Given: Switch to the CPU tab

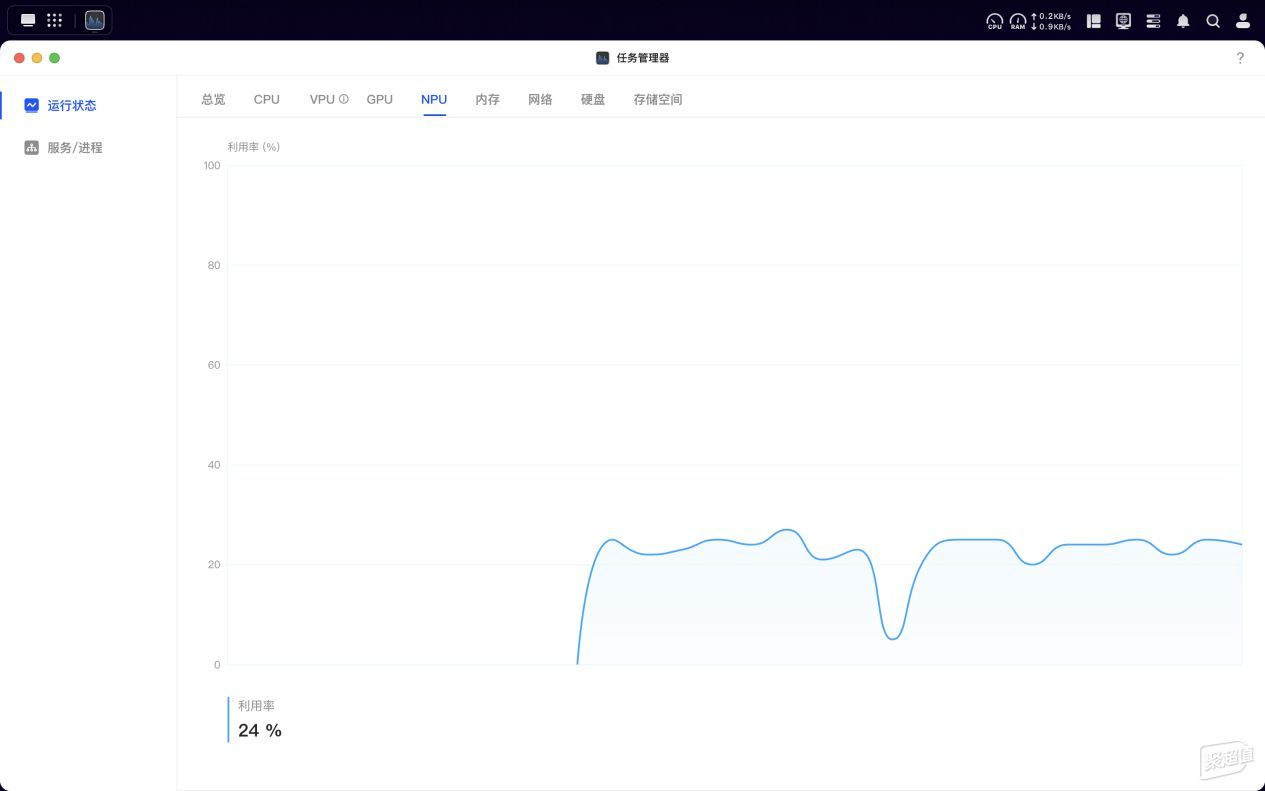Looking at the screenshot, I should (x=267, y=99).
